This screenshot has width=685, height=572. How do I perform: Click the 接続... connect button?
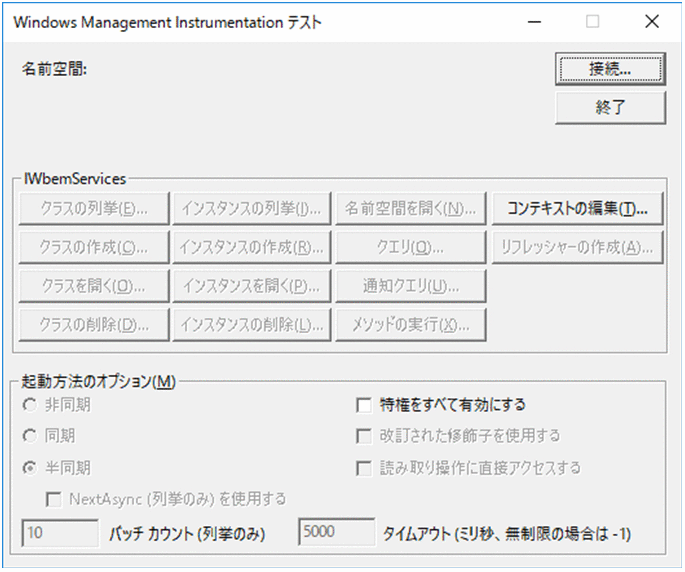click(610, 69)
